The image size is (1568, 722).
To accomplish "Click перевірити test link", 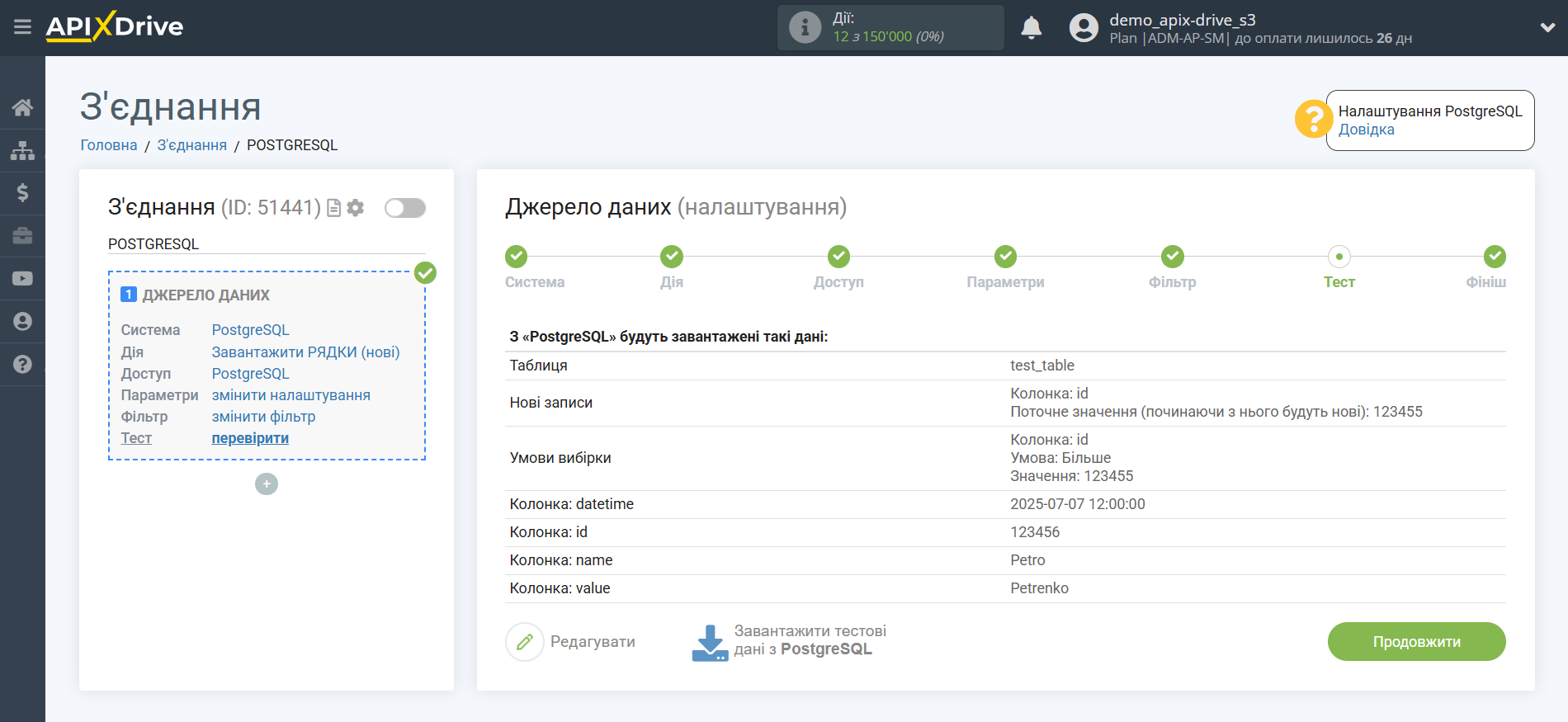I will (x=250, y=438).
